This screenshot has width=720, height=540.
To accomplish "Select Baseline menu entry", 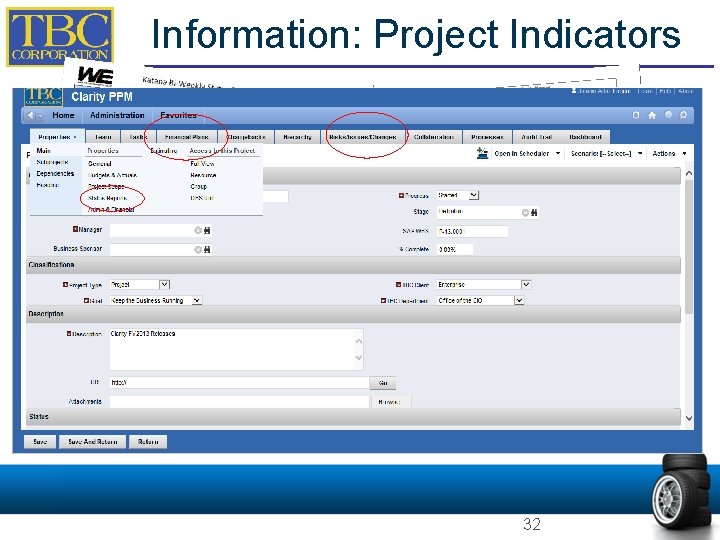I will pos(47,185).
